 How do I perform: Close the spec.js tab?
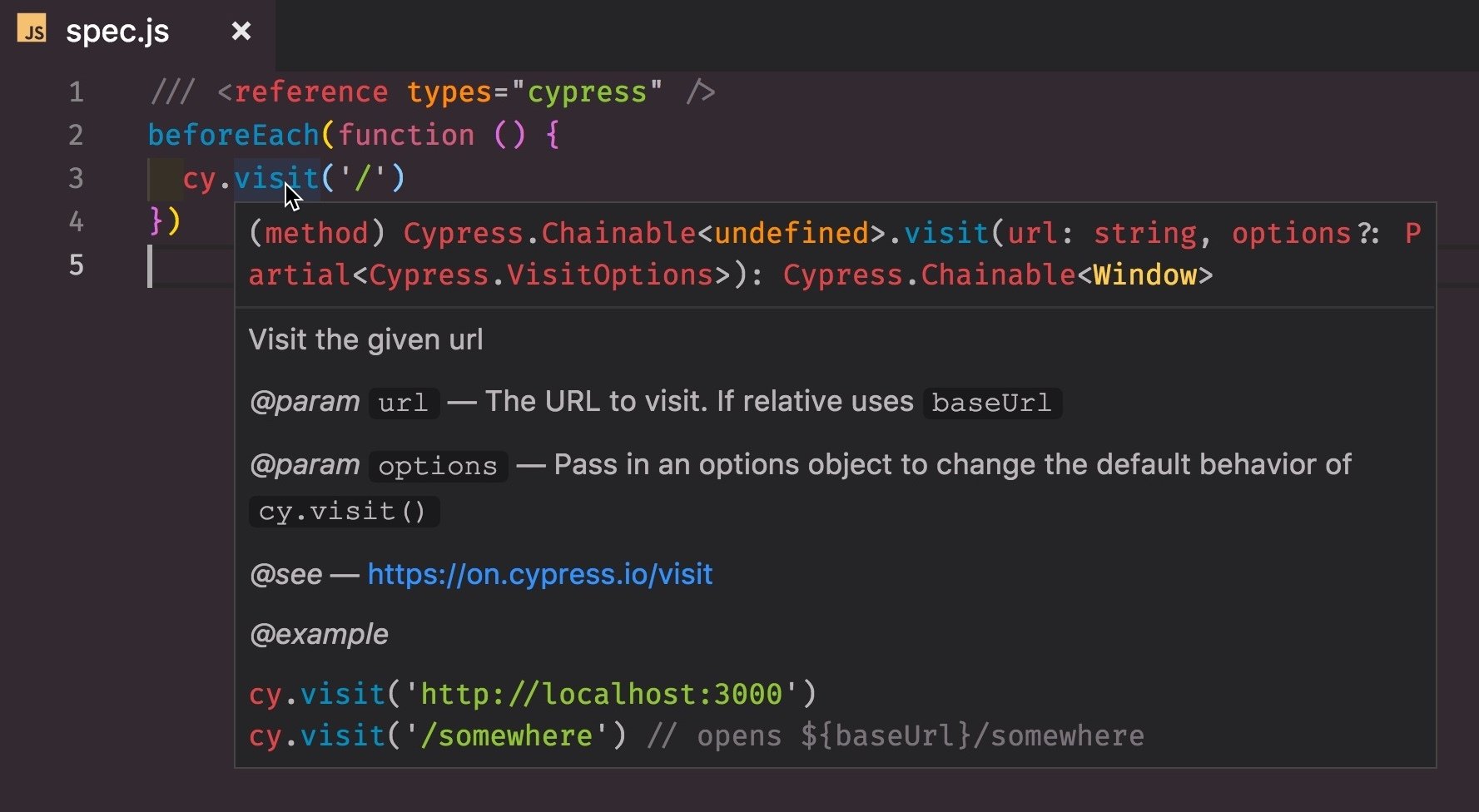pos(241,32)
